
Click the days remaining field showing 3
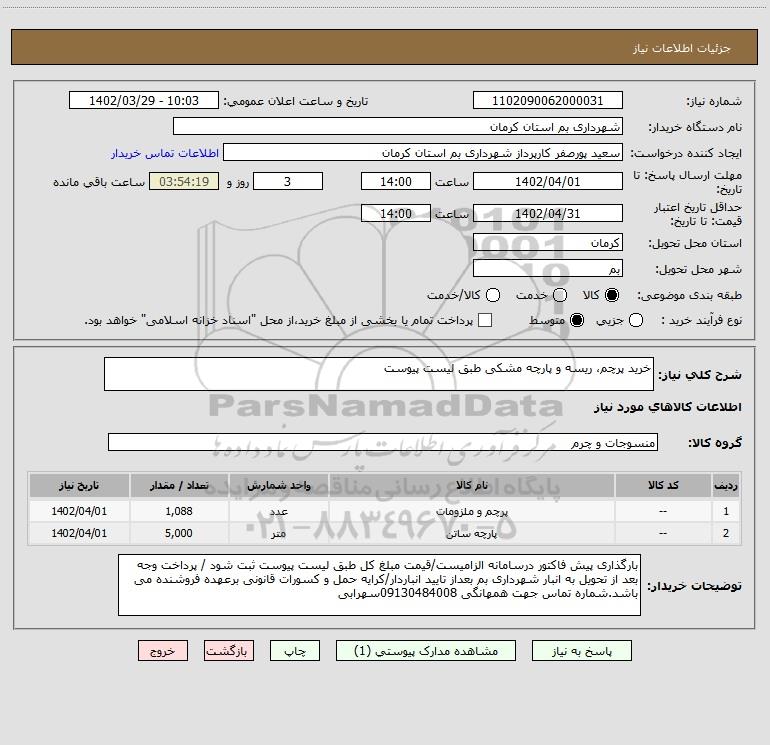[x=288, y=181]
